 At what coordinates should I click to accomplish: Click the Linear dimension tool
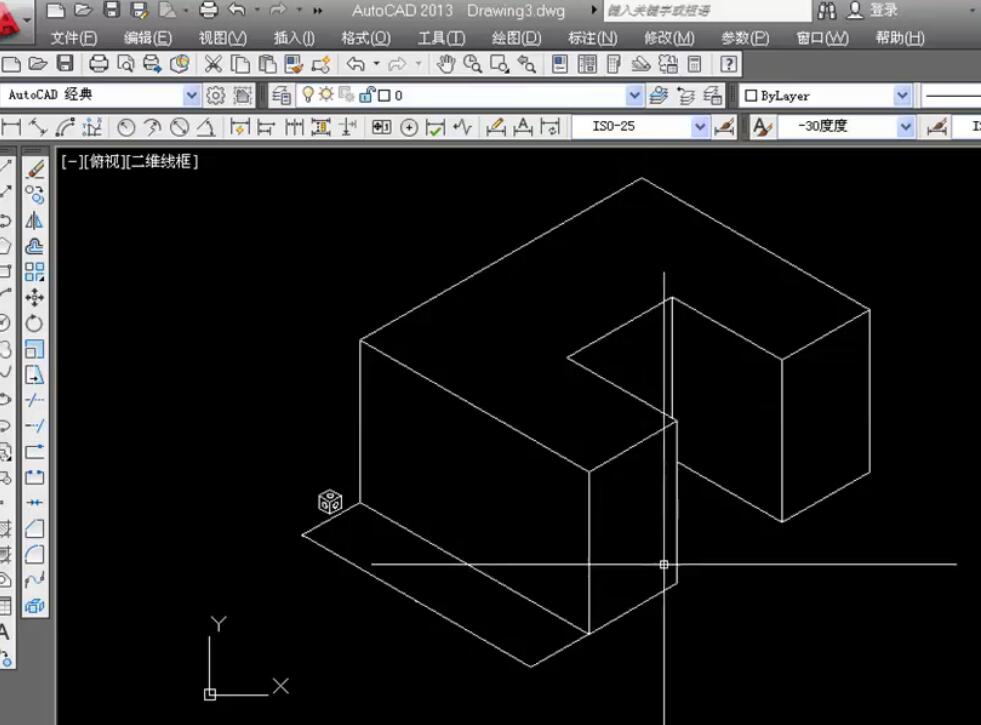click(x=11, y=128)
